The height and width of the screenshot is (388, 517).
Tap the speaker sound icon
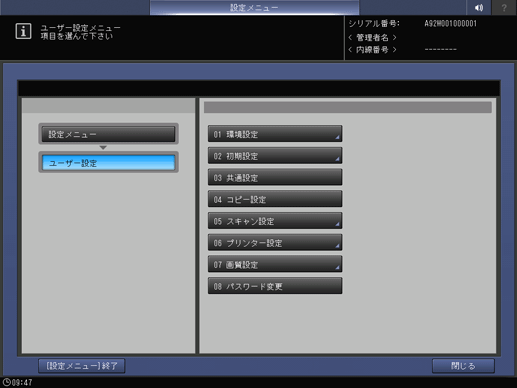pos(479,7)
